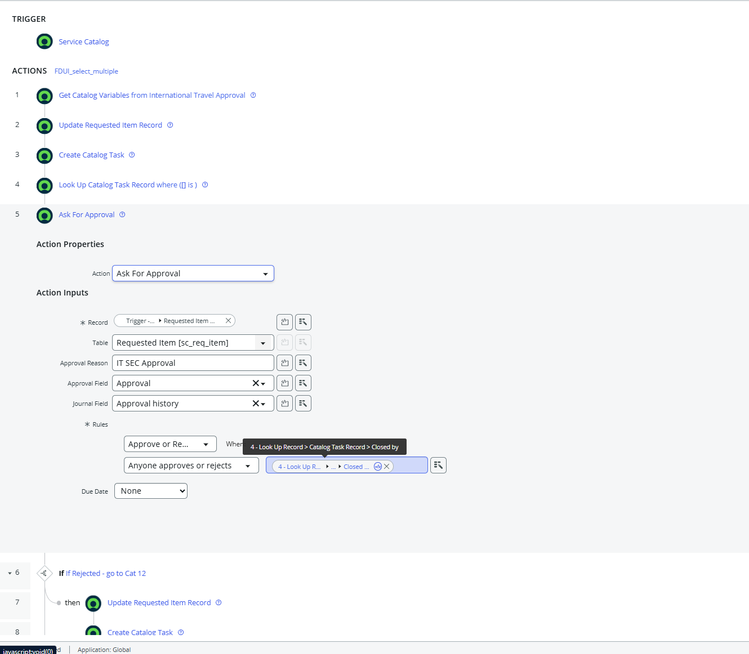Open info icon beside step 7 Update Requested Item Record
Viewport: 749px width, 654px height.
[219, 602]
